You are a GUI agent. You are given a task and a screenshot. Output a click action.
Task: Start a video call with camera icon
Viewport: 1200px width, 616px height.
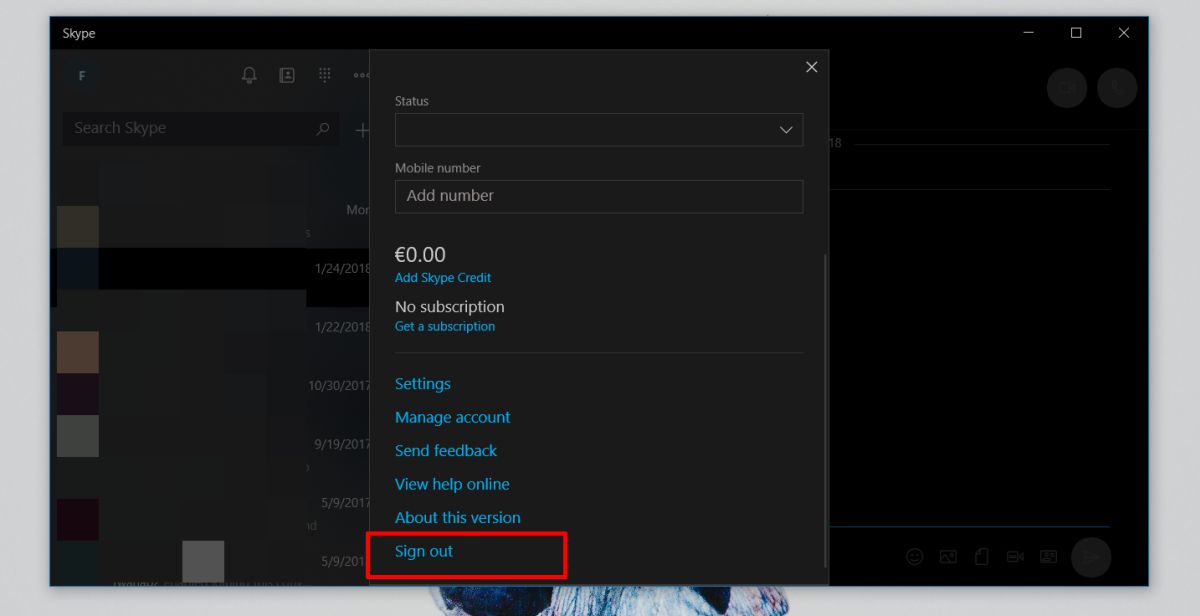tap(1067, 88)
